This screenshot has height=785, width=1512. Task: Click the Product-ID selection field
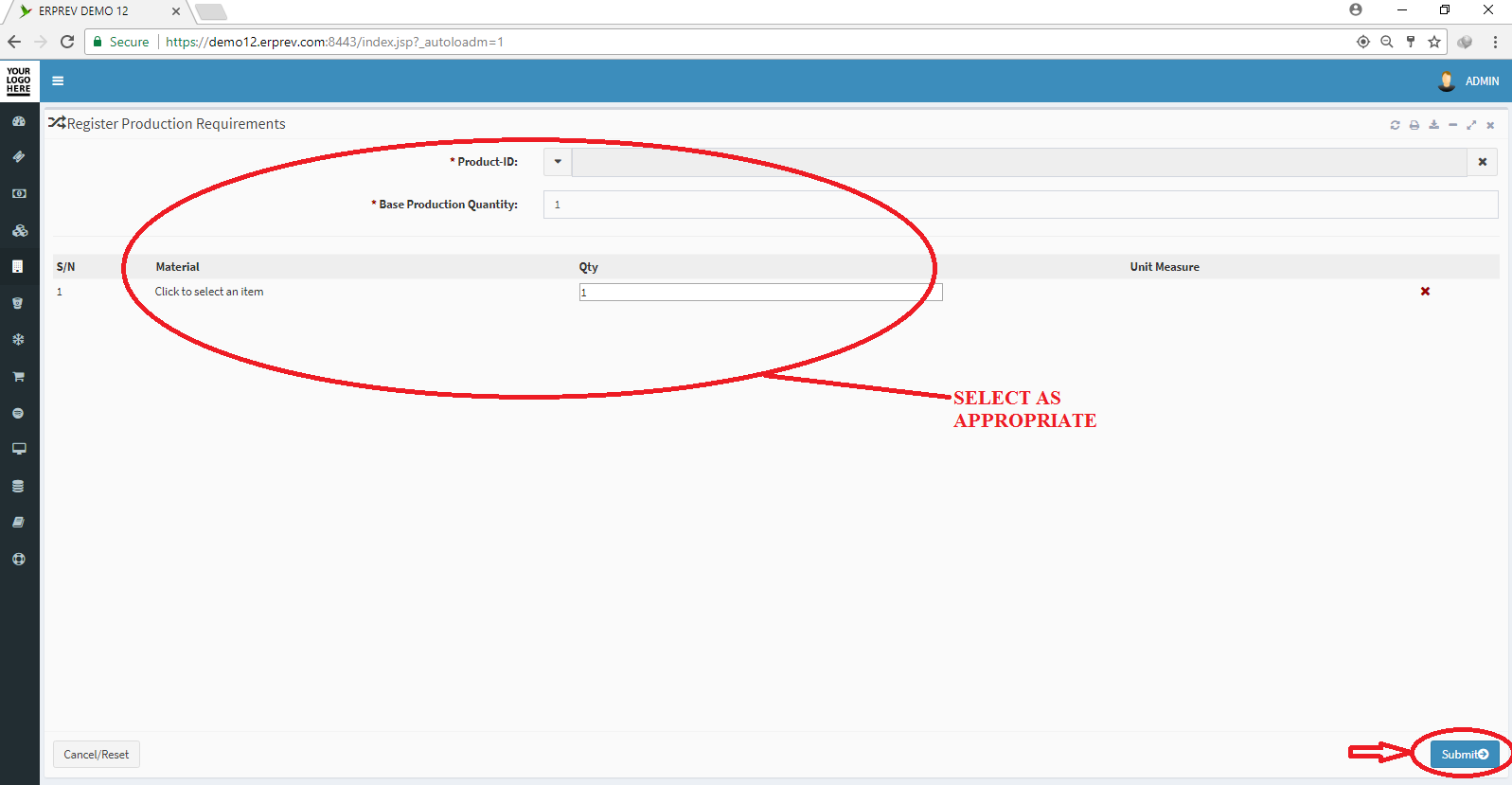tap(1020, 162)
